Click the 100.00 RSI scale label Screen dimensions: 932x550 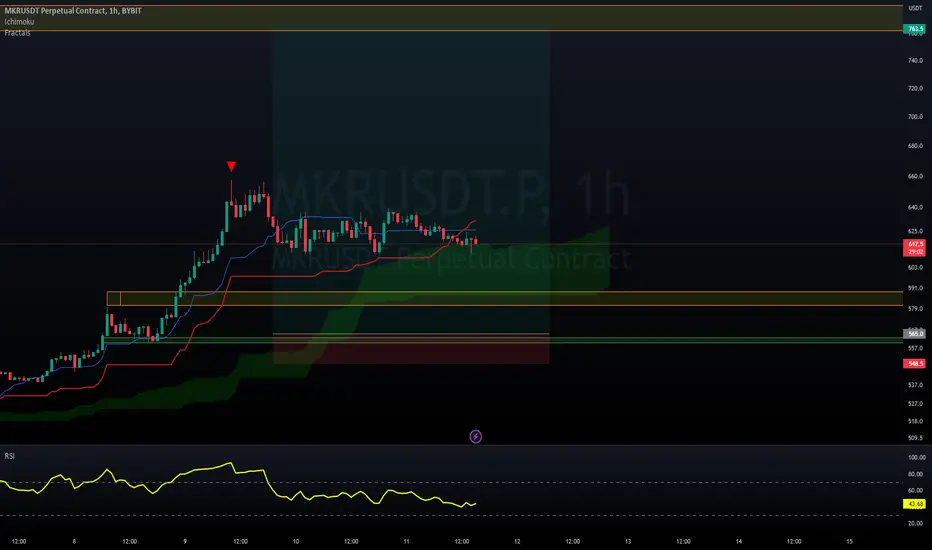[917, 457]
